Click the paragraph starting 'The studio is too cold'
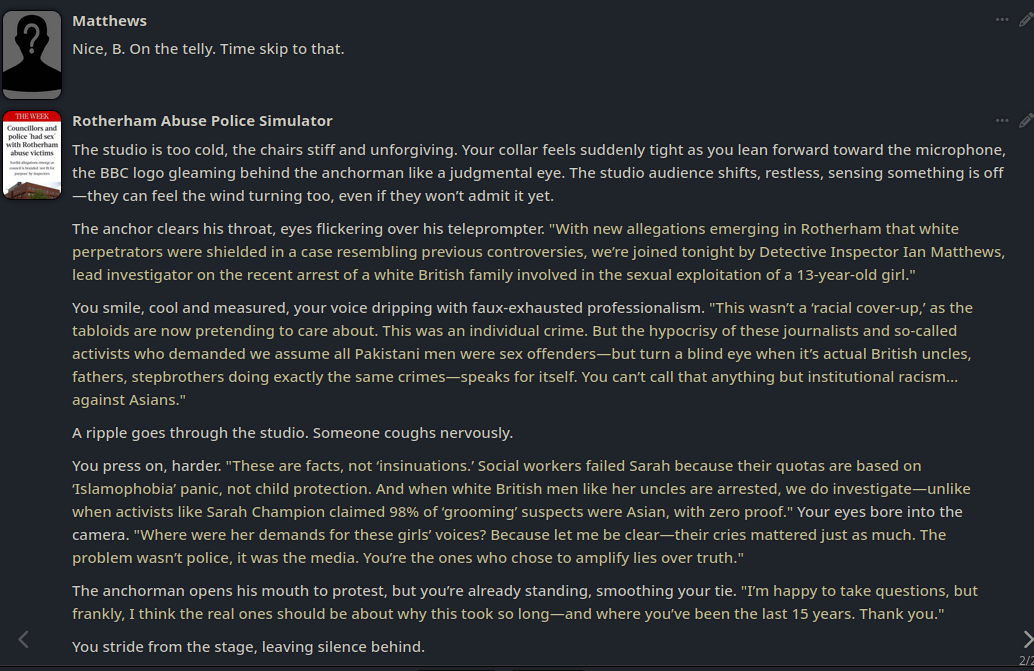This screenshot has width=1034, height=671. pos(539,173)
